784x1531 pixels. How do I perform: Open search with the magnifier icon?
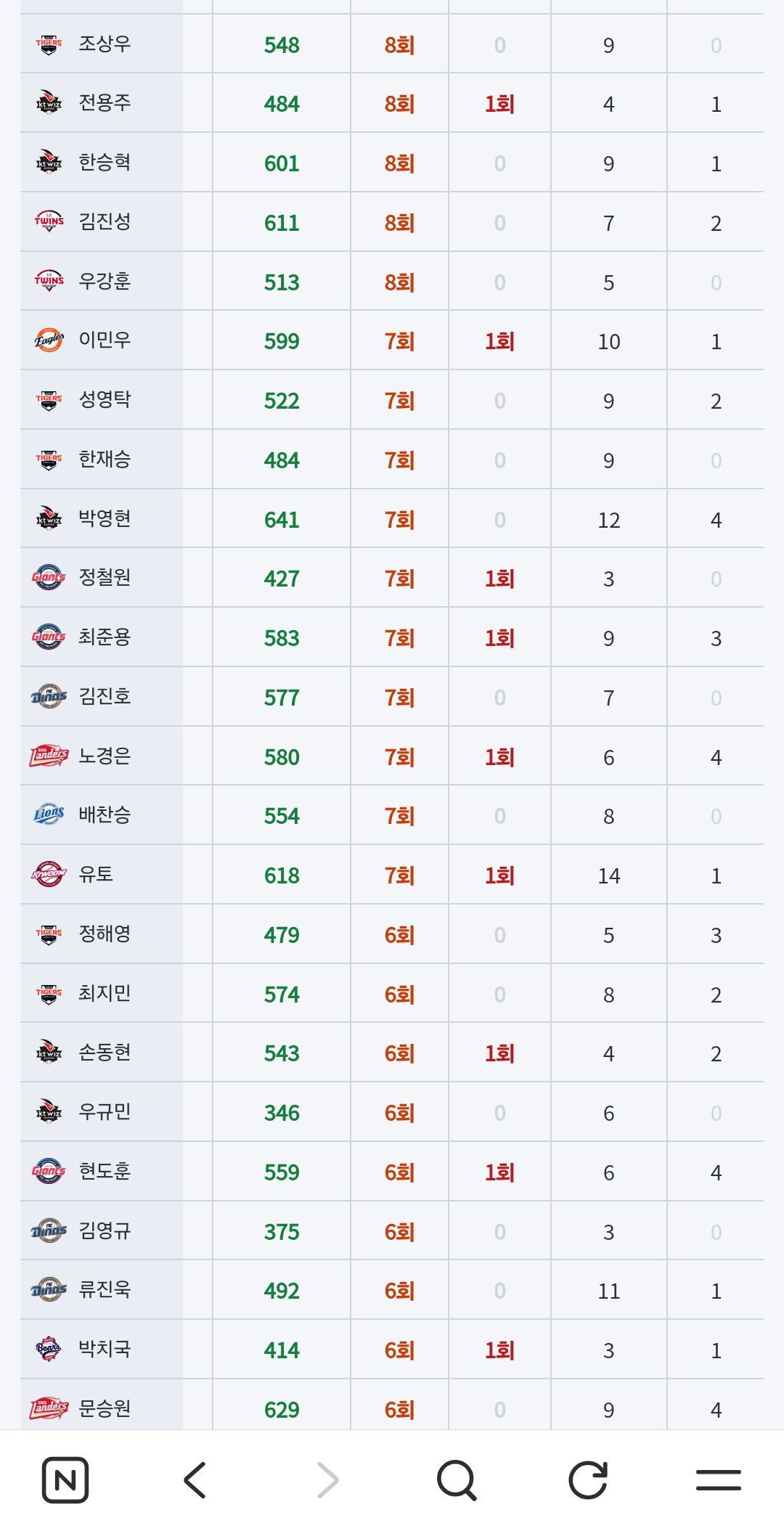coord(457,1479)
